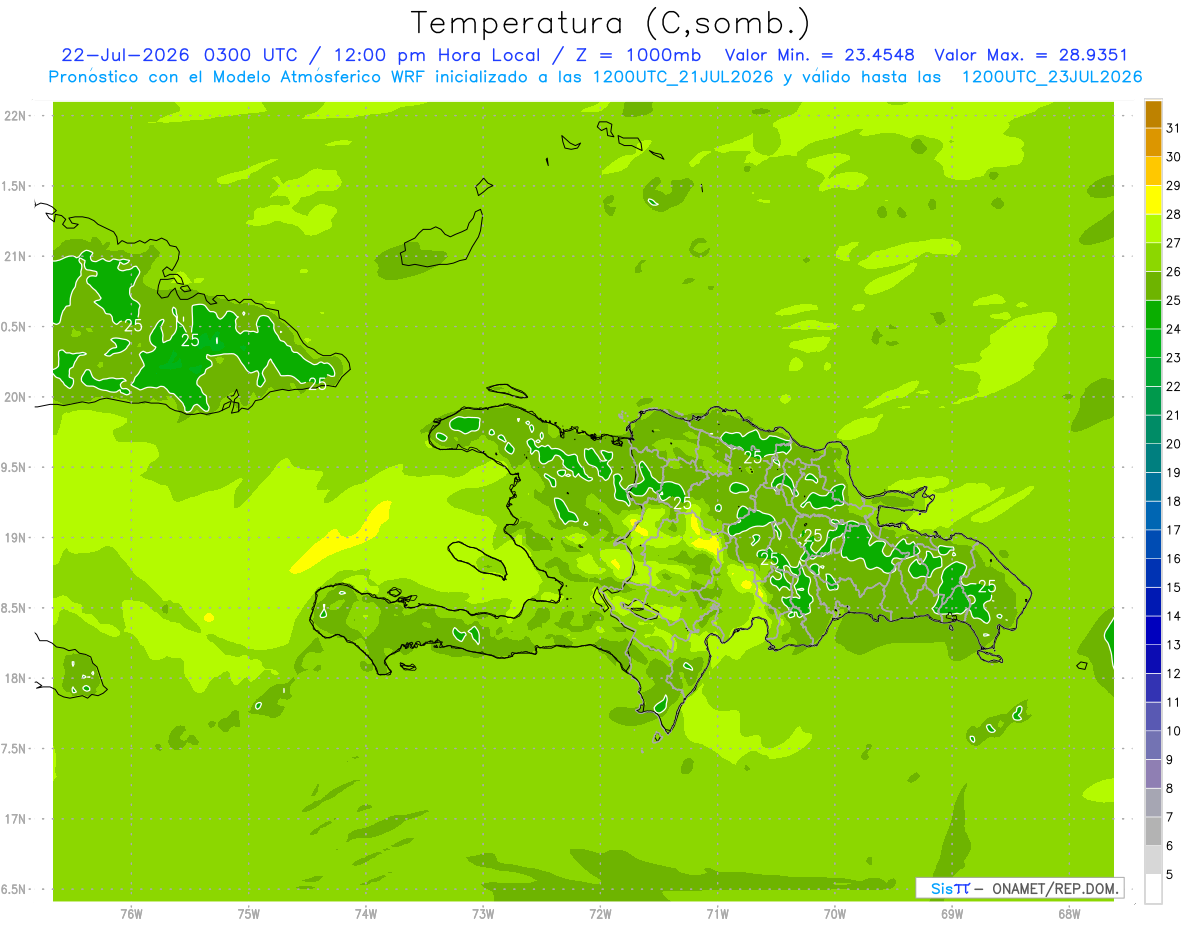
Task: Click the '73W' longitude axis label
Action: (x=483, y=913)
